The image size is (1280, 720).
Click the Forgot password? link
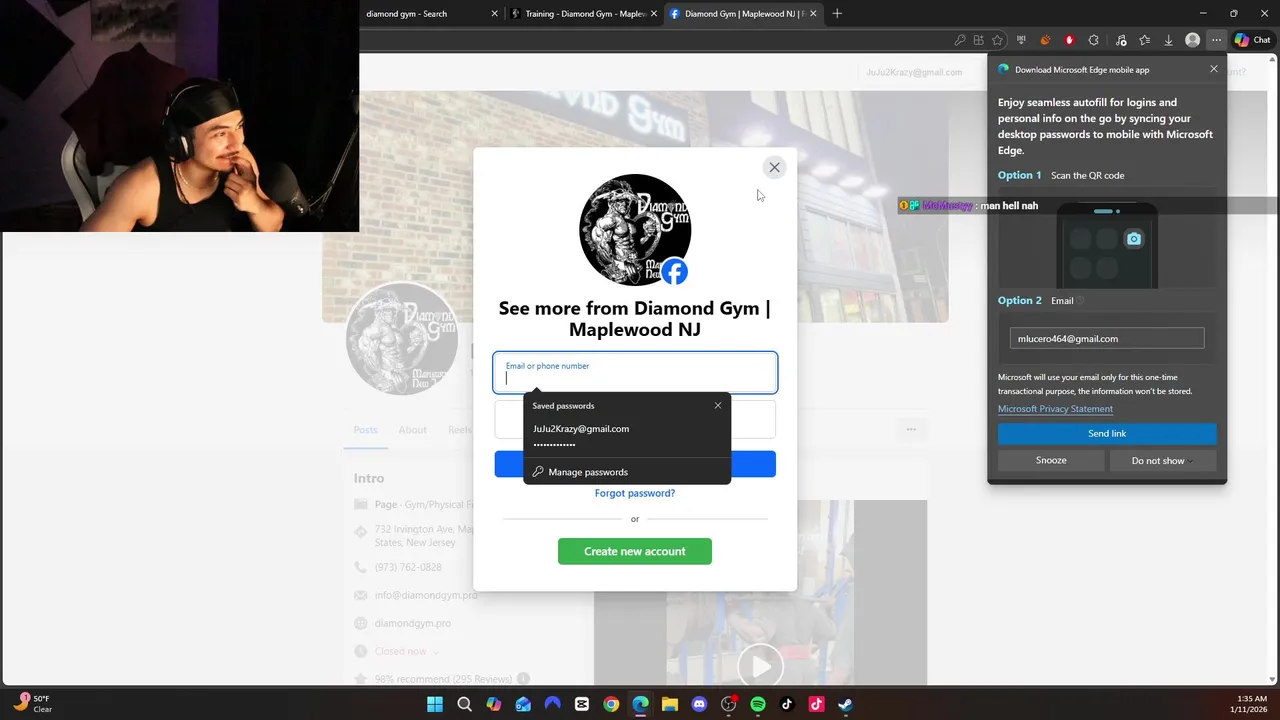(635, 493)
